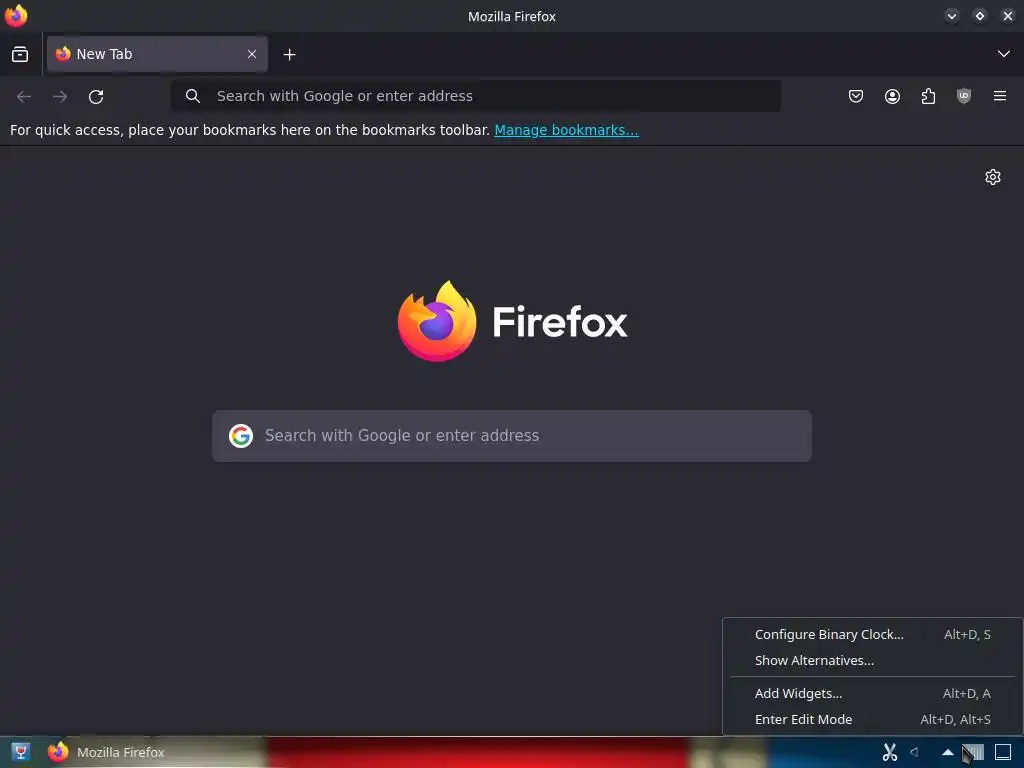Viewport: 1024px width, 768px height.
Task: Open the Extensions puzzle-piece button
Action: click(x=928, y=97)
